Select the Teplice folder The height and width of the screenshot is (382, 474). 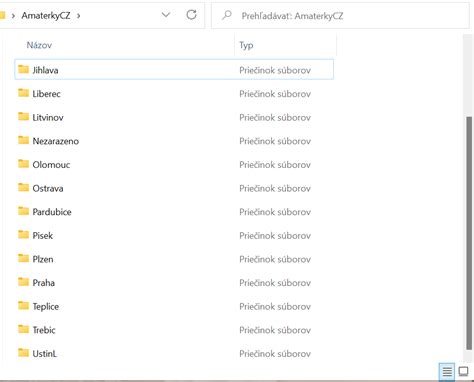click(x=174, y=306)
